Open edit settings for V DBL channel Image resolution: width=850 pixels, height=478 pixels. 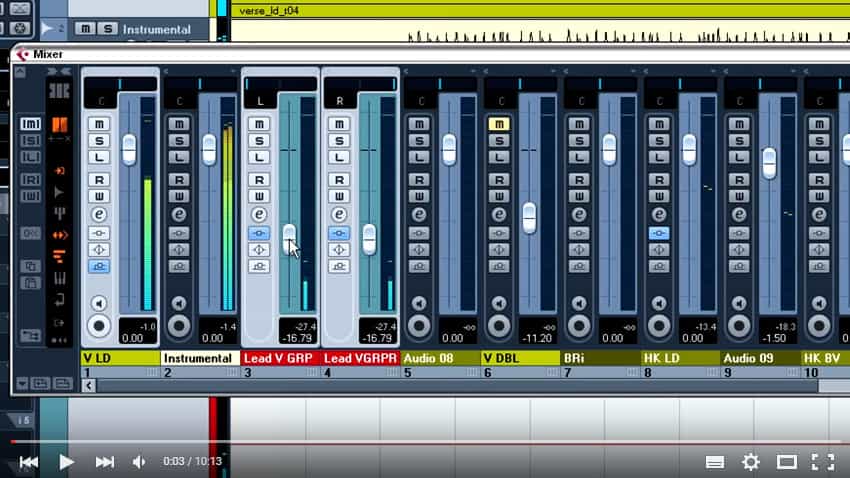(499, 215)
